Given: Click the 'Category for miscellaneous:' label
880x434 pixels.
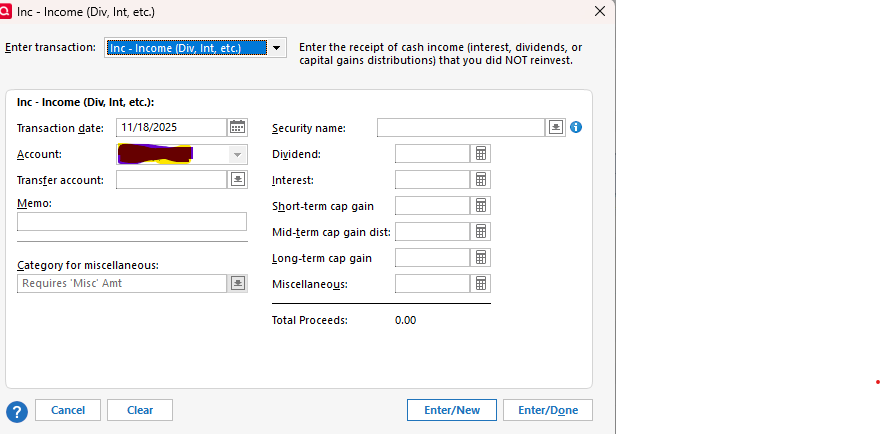Looking at the screenshot, I should tap(88, 265).
